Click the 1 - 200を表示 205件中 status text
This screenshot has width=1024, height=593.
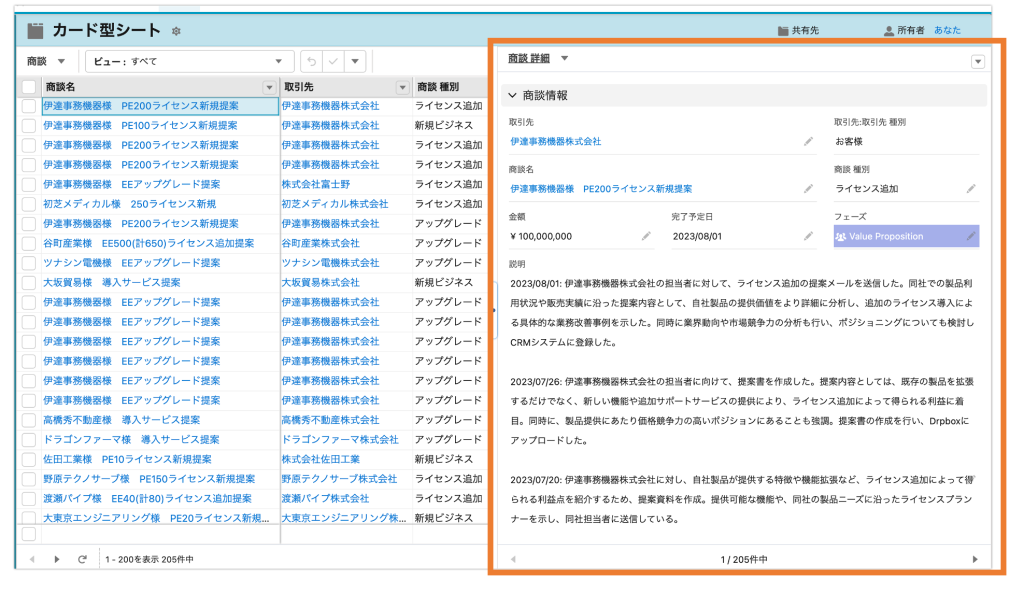coord(150,560)
